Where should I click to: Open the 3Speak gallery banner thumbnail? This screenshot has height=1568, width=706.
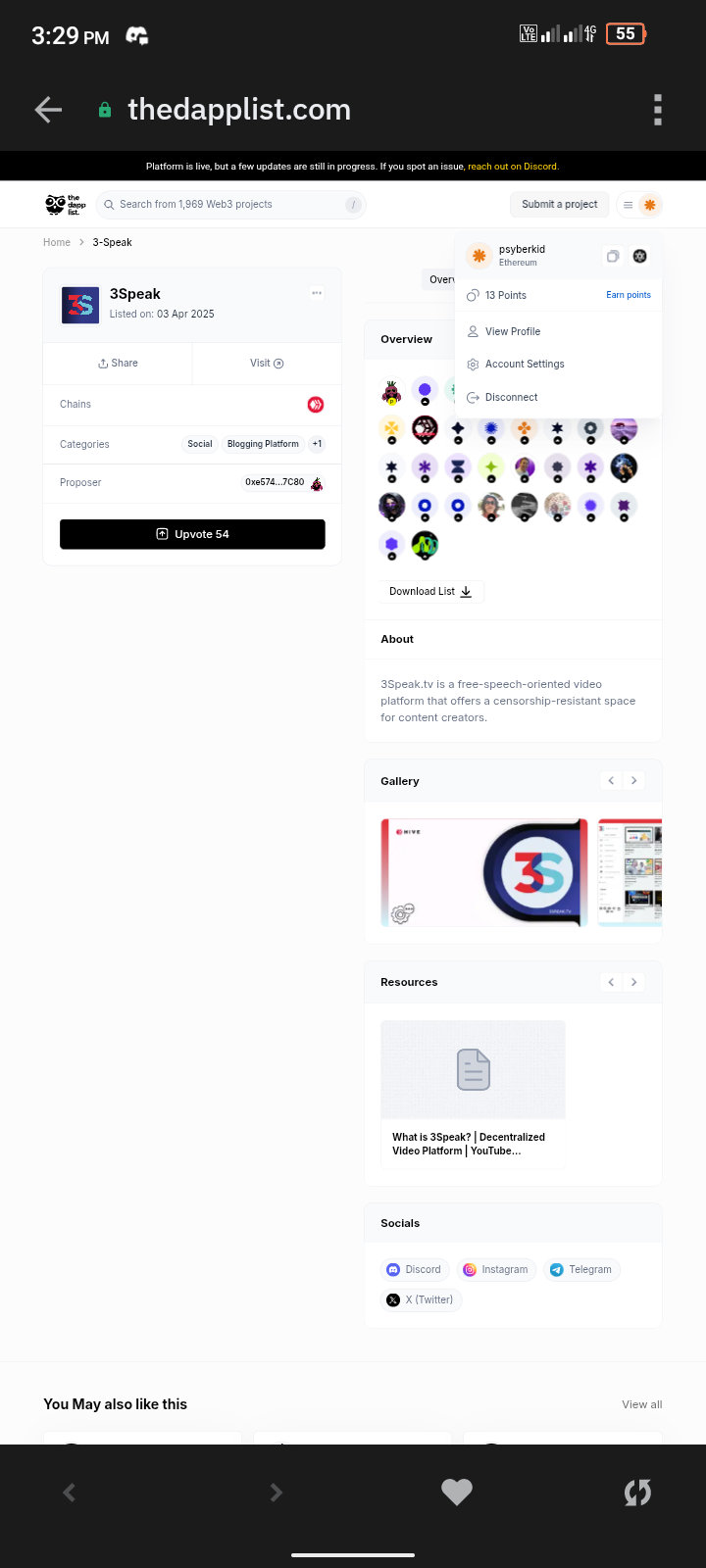(484, 872)
